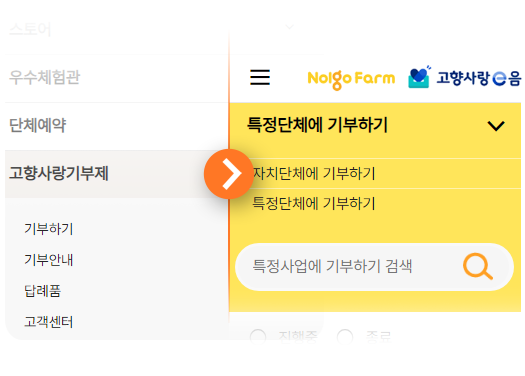Open the hamburger menu icon
525x376 pixels.
coord(260,77)
